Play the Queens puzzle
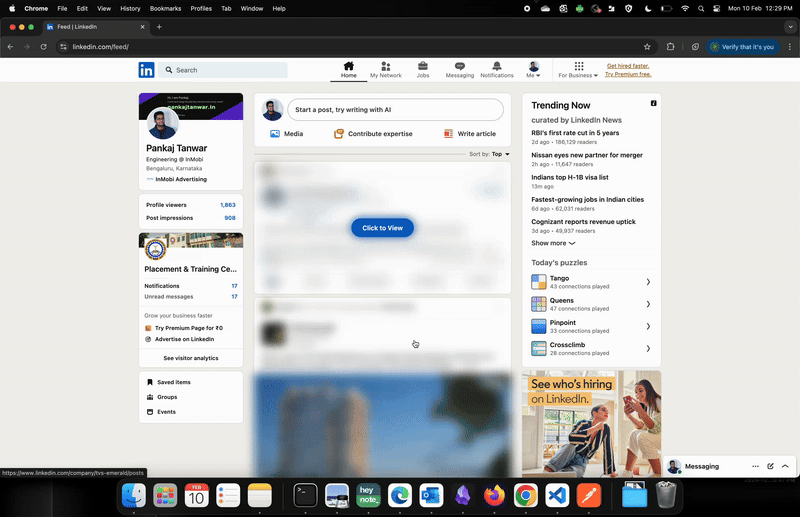800x517 pixels. click(x=591, y=304)
